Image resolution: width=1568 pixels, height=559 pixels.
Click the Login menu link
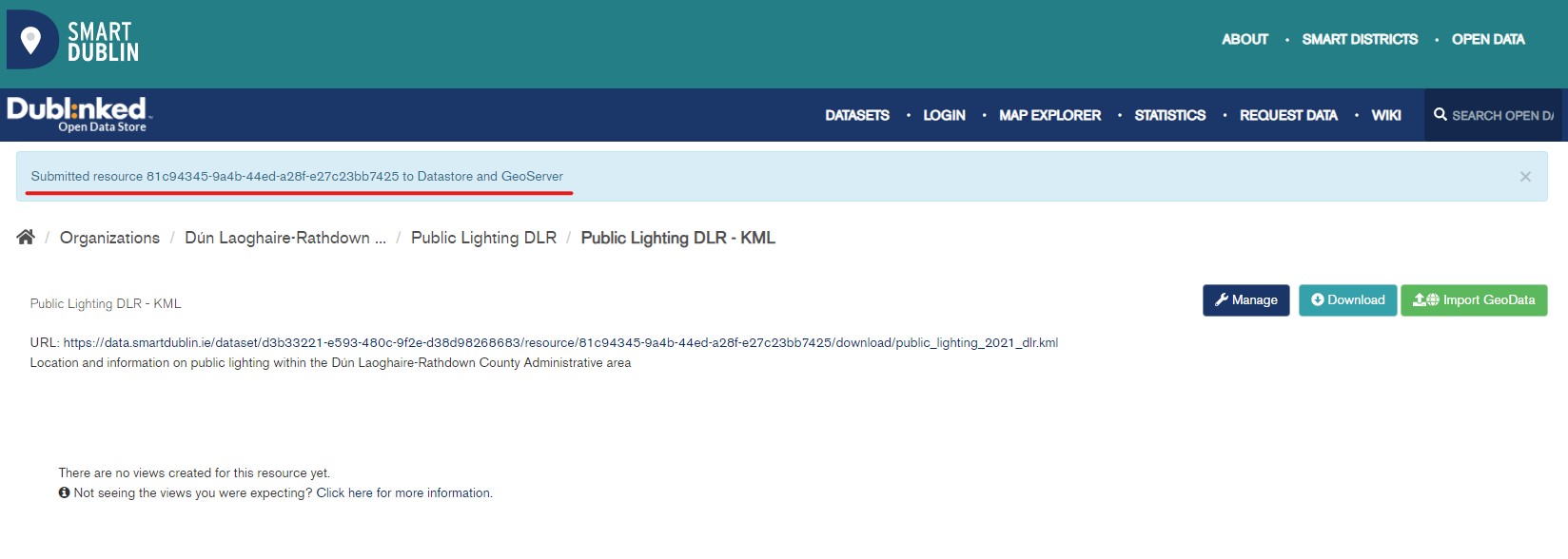pos(944,115)
